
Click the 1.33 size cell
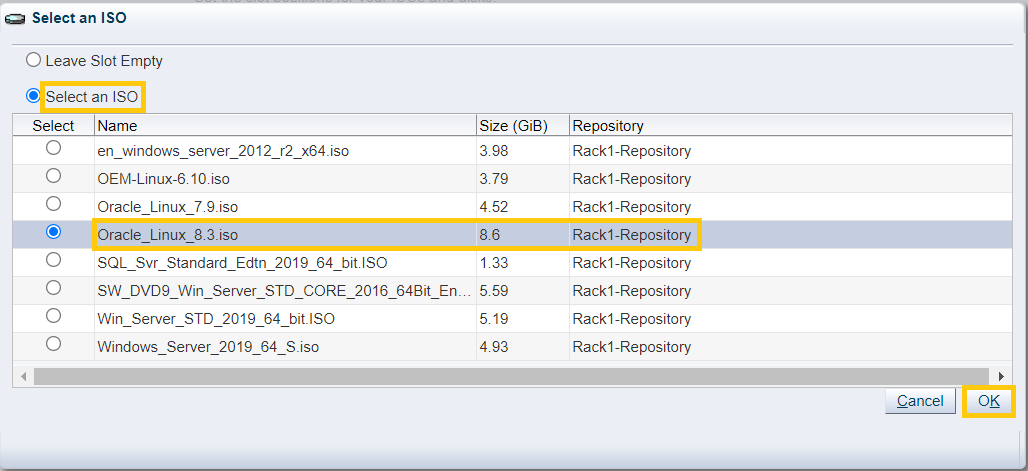pyautogui.click(x=523, y=263)
